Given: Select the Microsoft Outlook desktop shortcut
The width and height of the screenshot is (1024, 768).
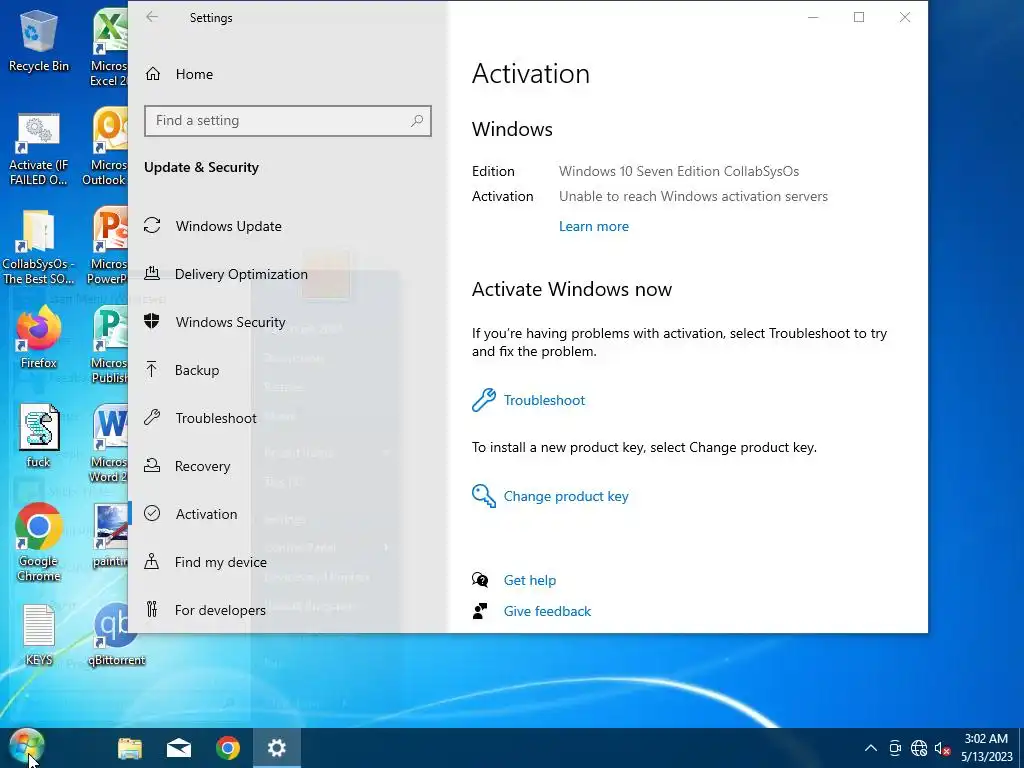Looking at the screenshot, I should pos(106,147).
